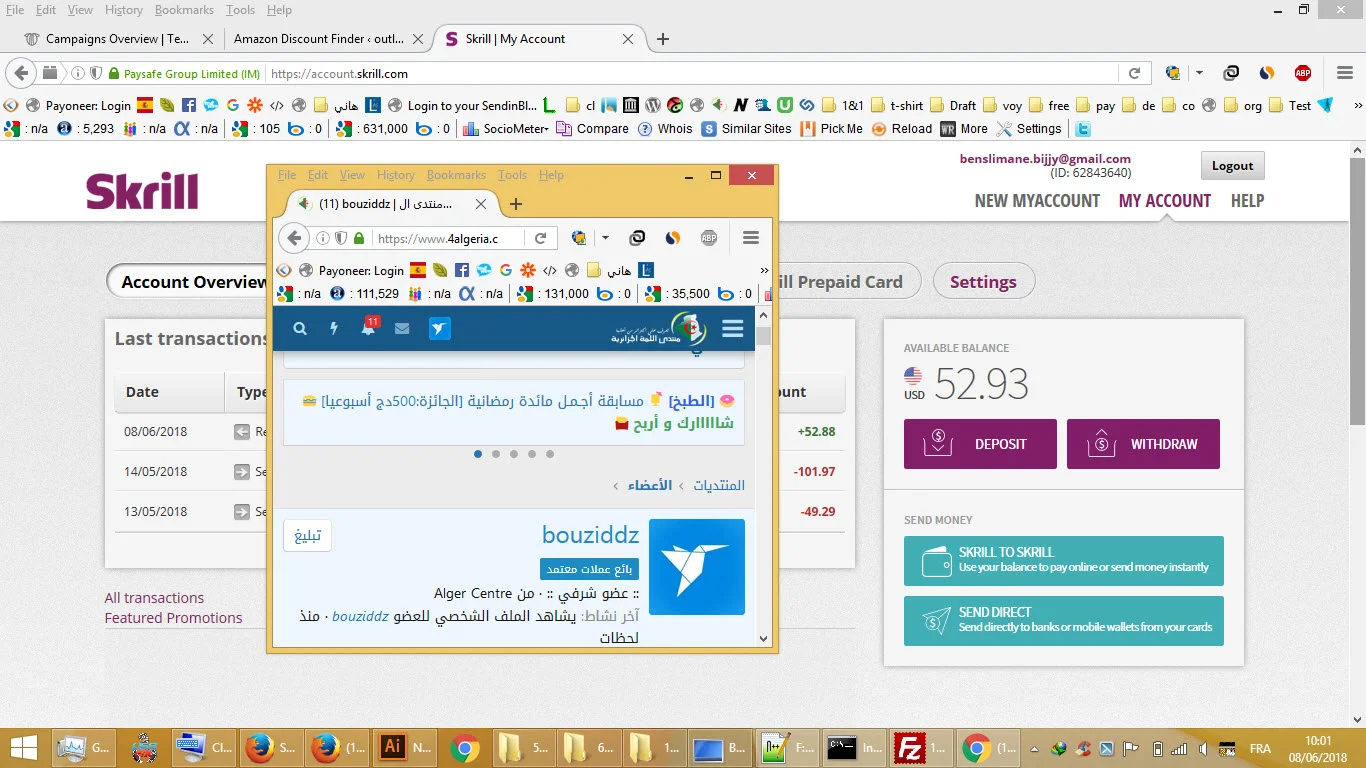Open the dropdown arrow beside the main address bar

click(x=1199, y=73)
